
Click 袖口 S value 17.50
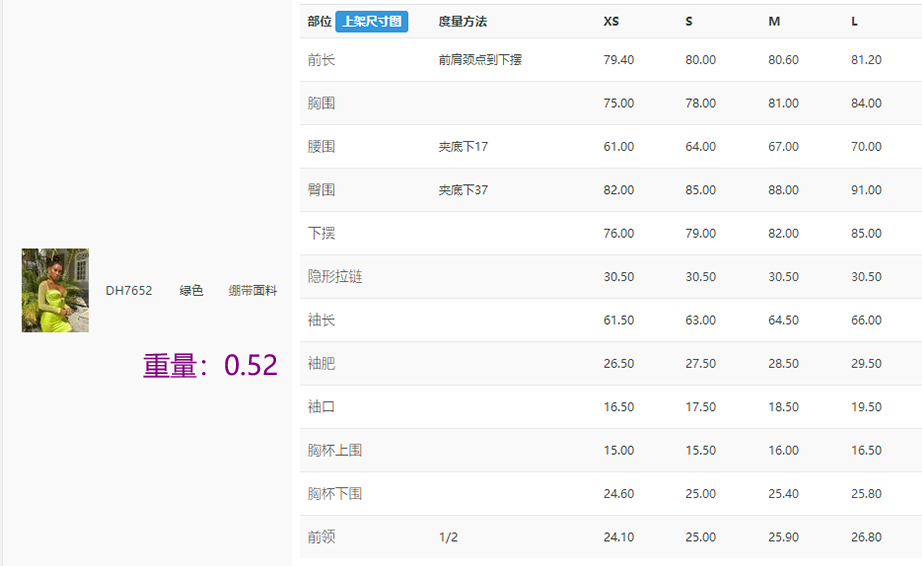click(x=700, y=407)
